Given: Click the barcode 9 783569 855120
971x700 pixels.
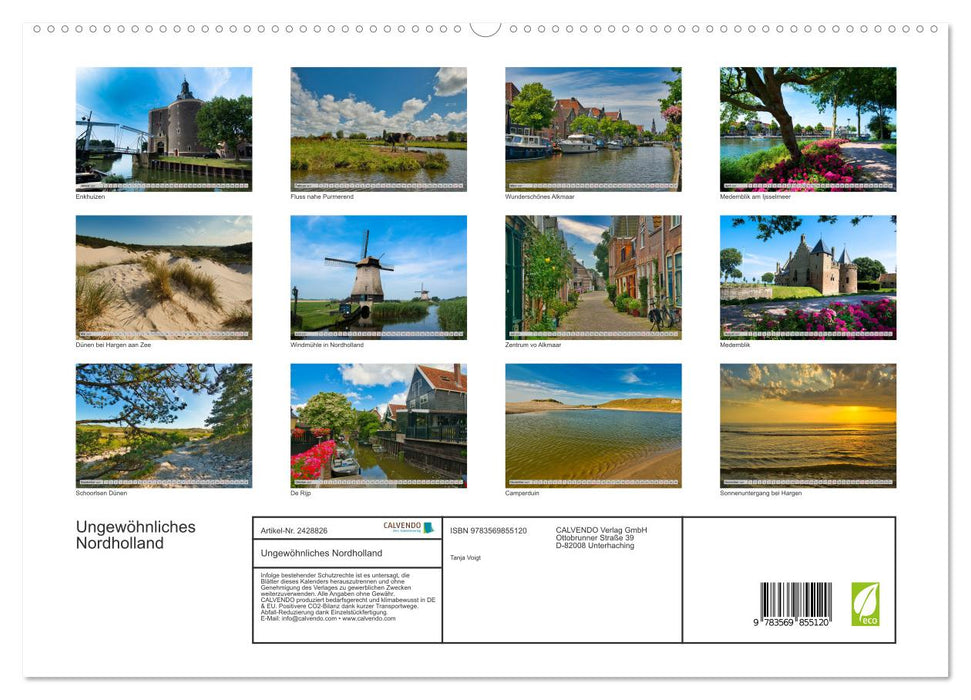Looking at the screenshot, I should pyautogui.click(x=792, y=605).
